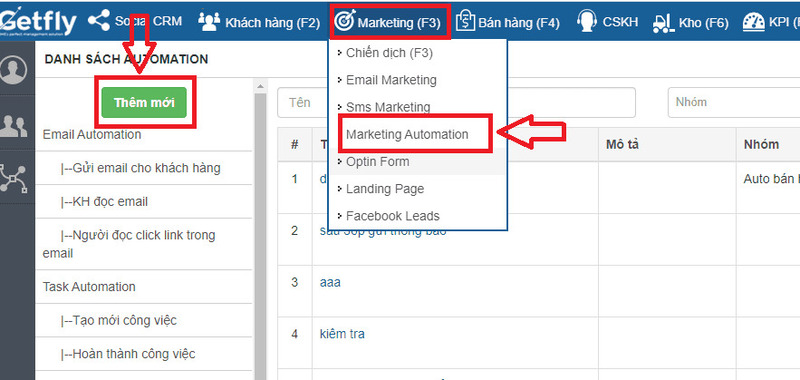Open Kho (F6) menu
This screenshot has width=800, height=380.
(704, 22)
